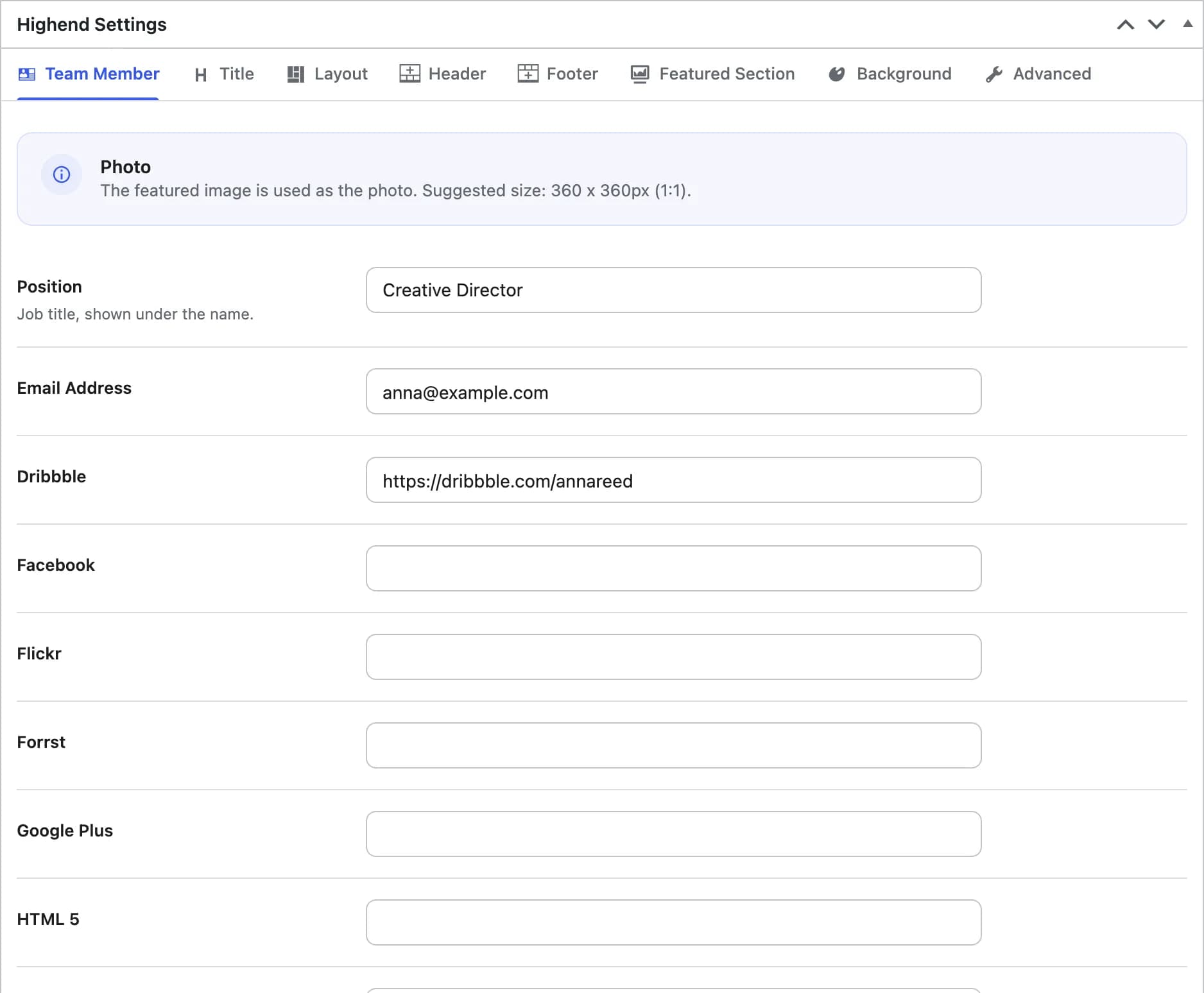The image size is (1204, 993).
Task: Click the empty Google Plus field
Action: coord(673,834)
